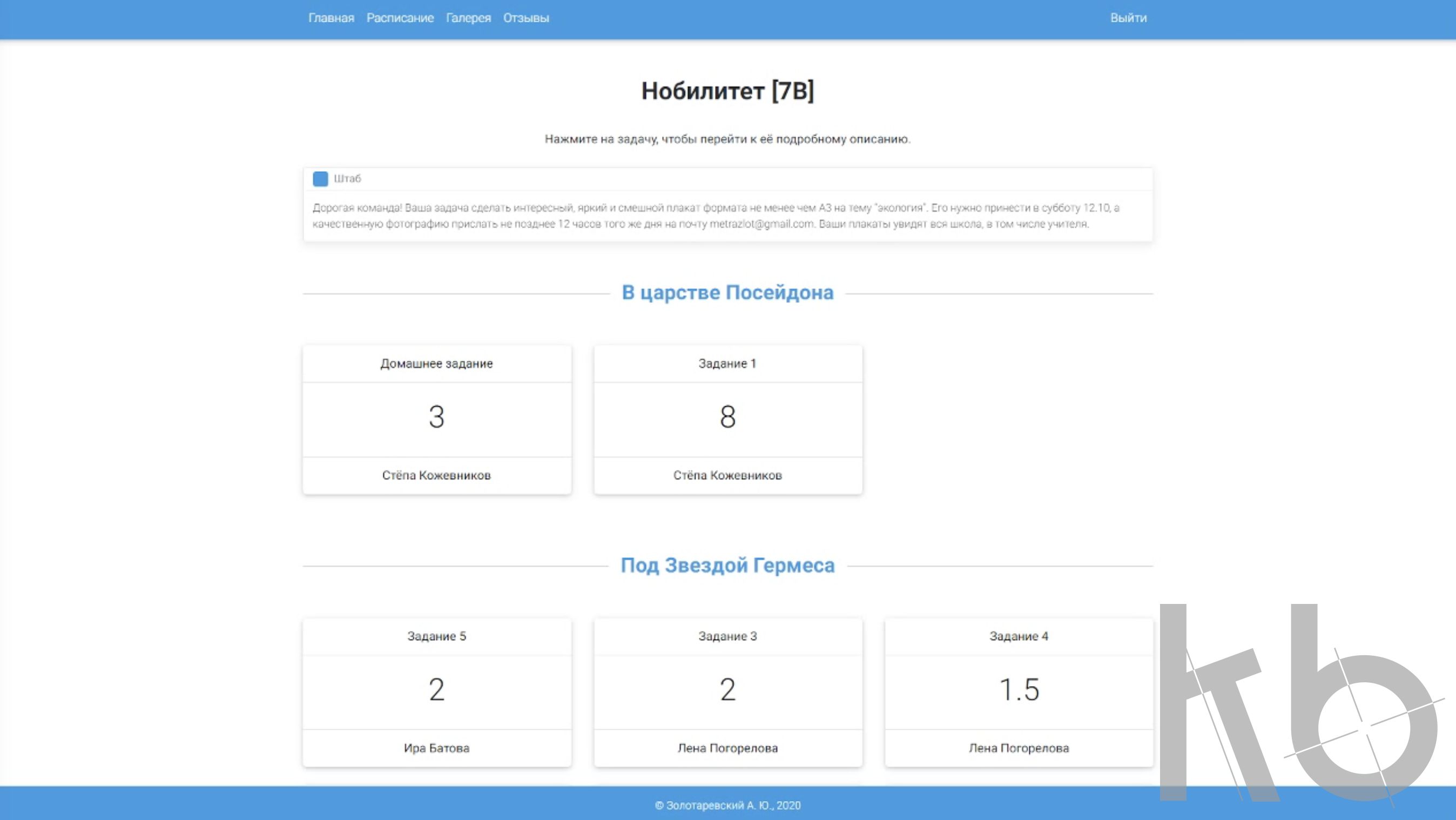Click Ира Батова name label
The width and height of the screenshot is (1456, 820).
point(436,748)
